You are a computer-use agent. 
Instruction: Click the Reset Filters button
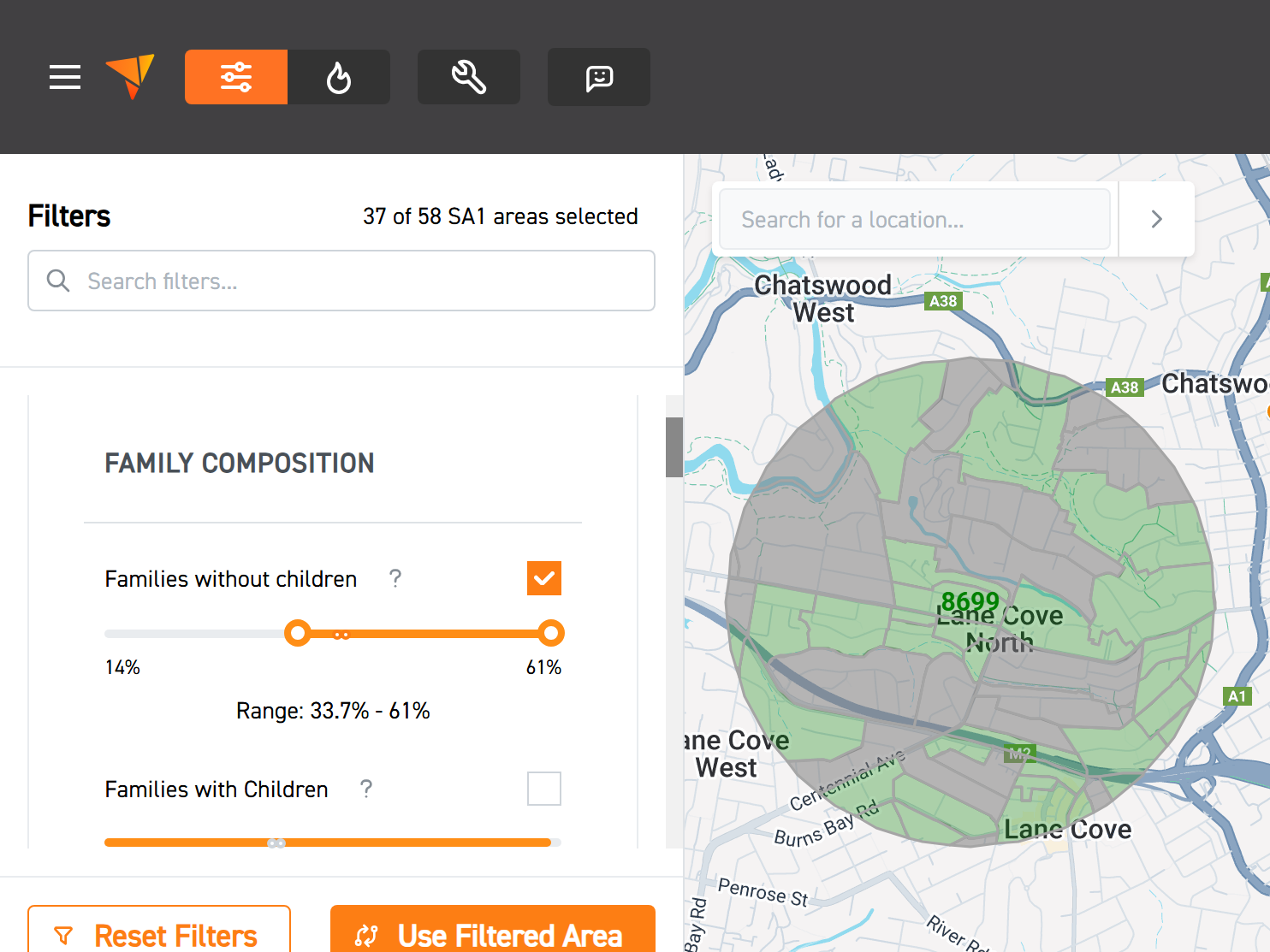pos(159,933)
